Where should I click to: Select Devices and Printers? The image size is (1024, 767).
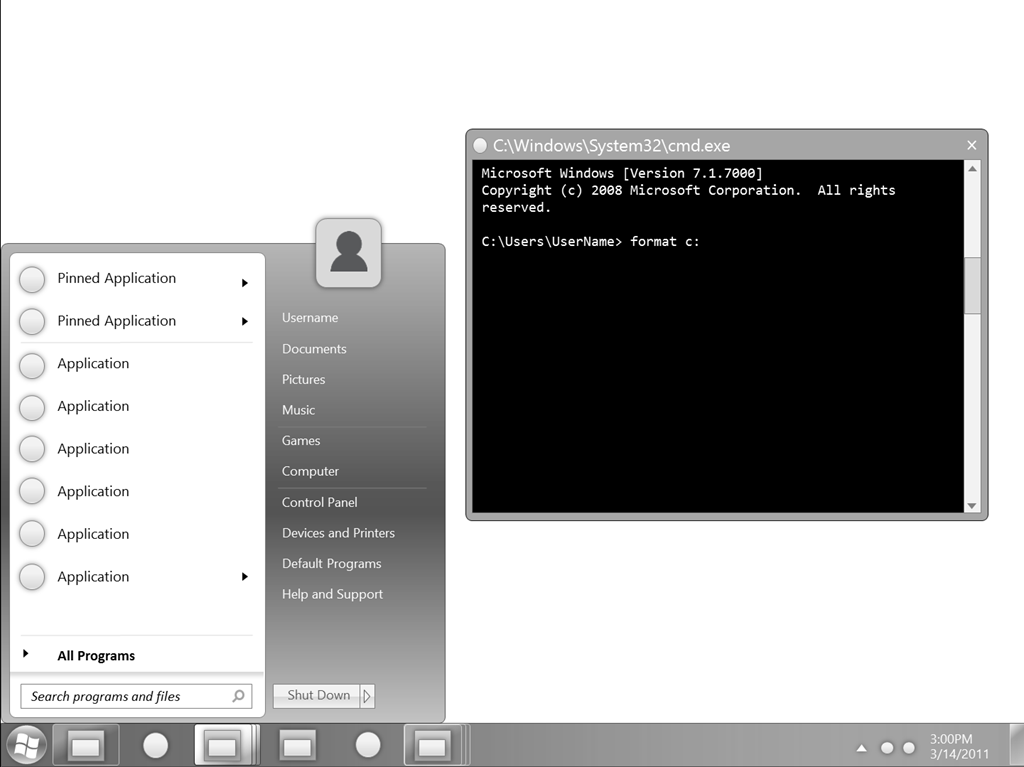338,533
